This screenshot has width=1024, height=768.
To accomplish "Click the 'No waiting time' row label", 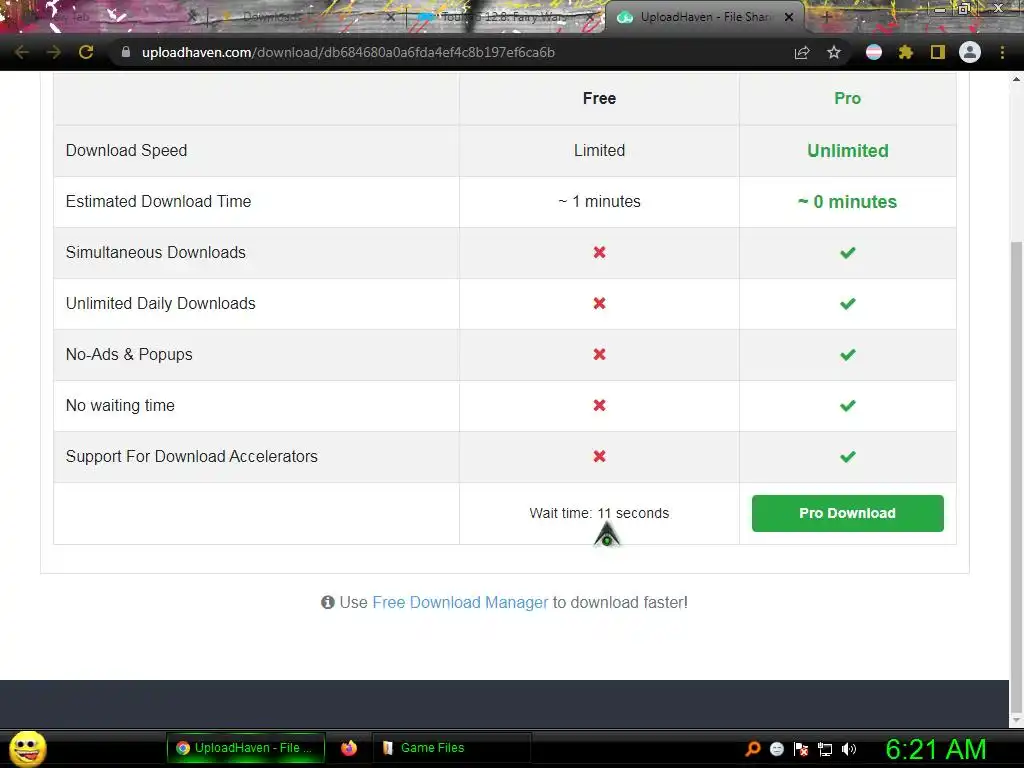I will pyautogui.click(x=120, y=405).
